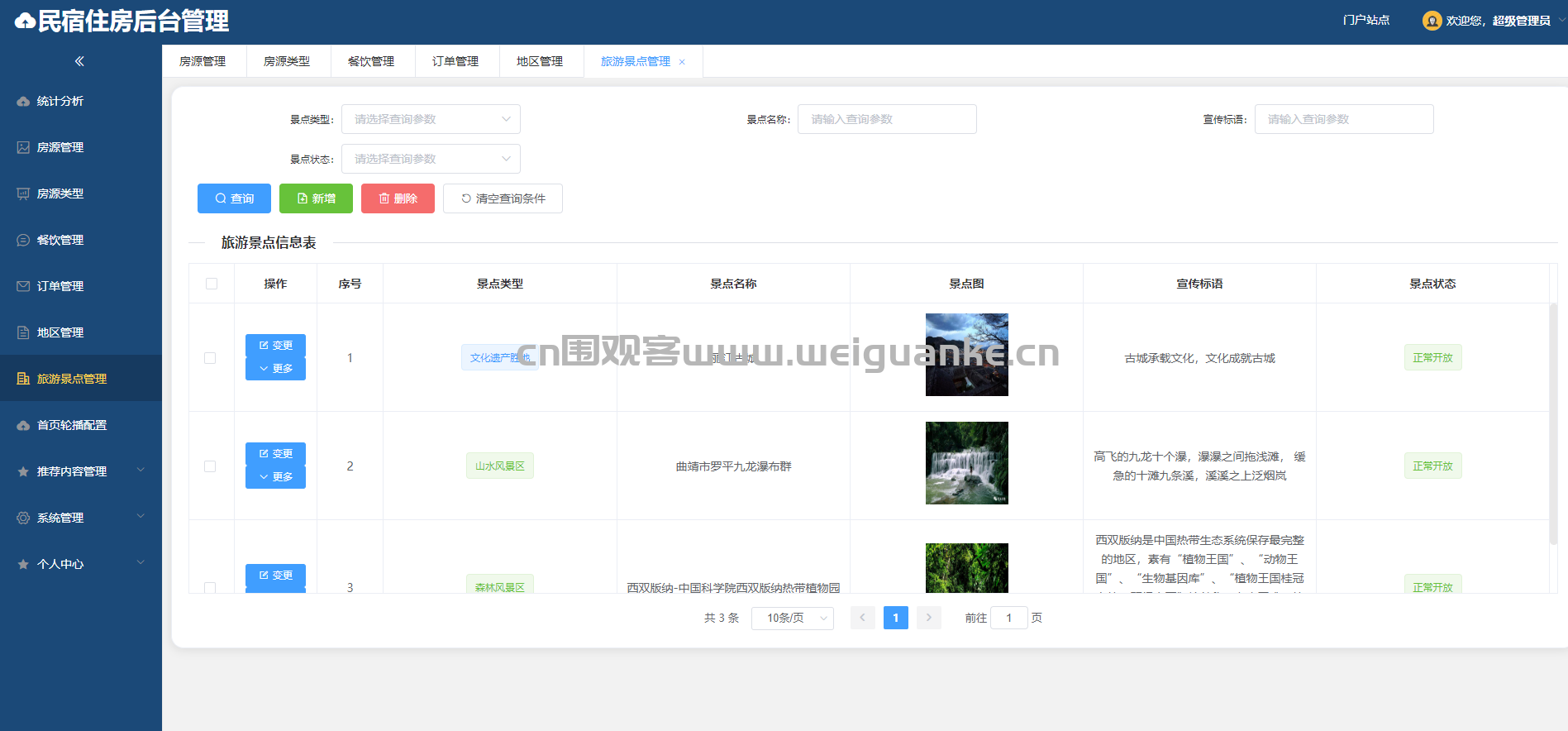Click the 餐饮管理 chat icon in sidebar
This screenshot has height=731, width=1568.
tap(23, 240)
